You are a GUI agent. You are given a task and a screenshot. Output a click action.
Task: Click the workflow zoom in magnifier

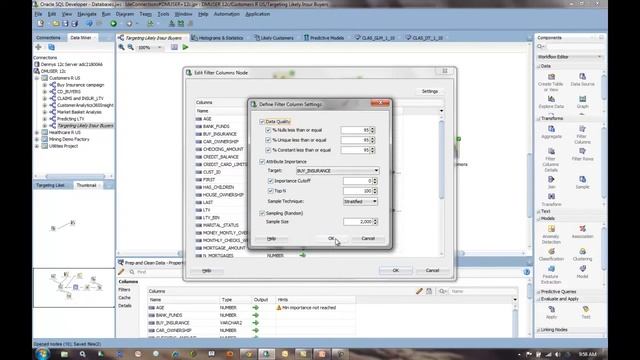[x=122, y=47]
